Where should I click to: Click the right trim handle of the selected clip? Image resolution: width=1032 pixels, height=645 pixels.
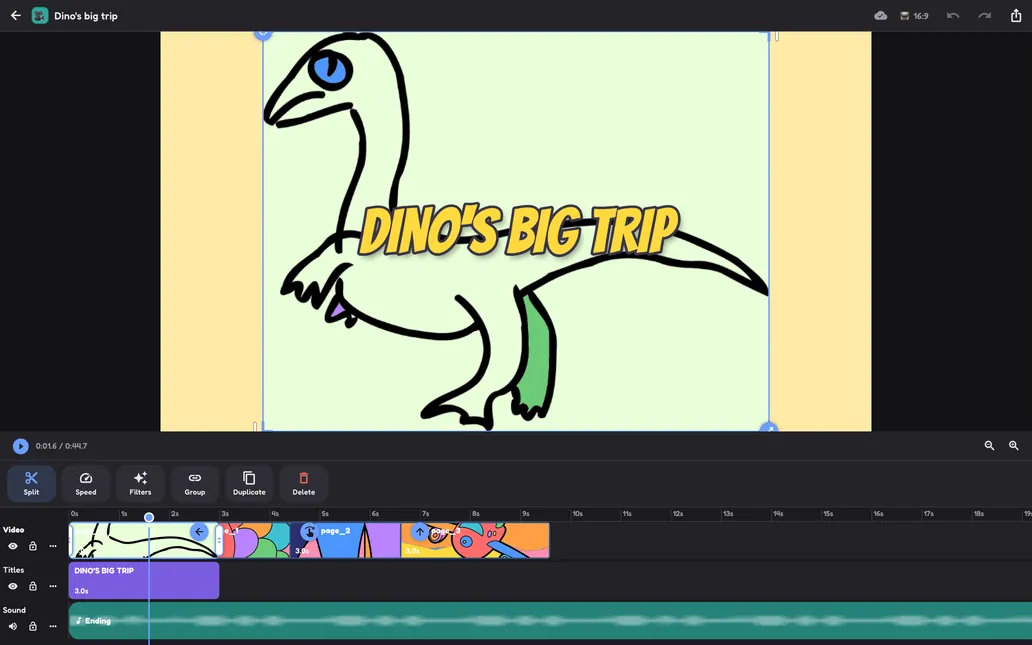(x=219, y=540)
